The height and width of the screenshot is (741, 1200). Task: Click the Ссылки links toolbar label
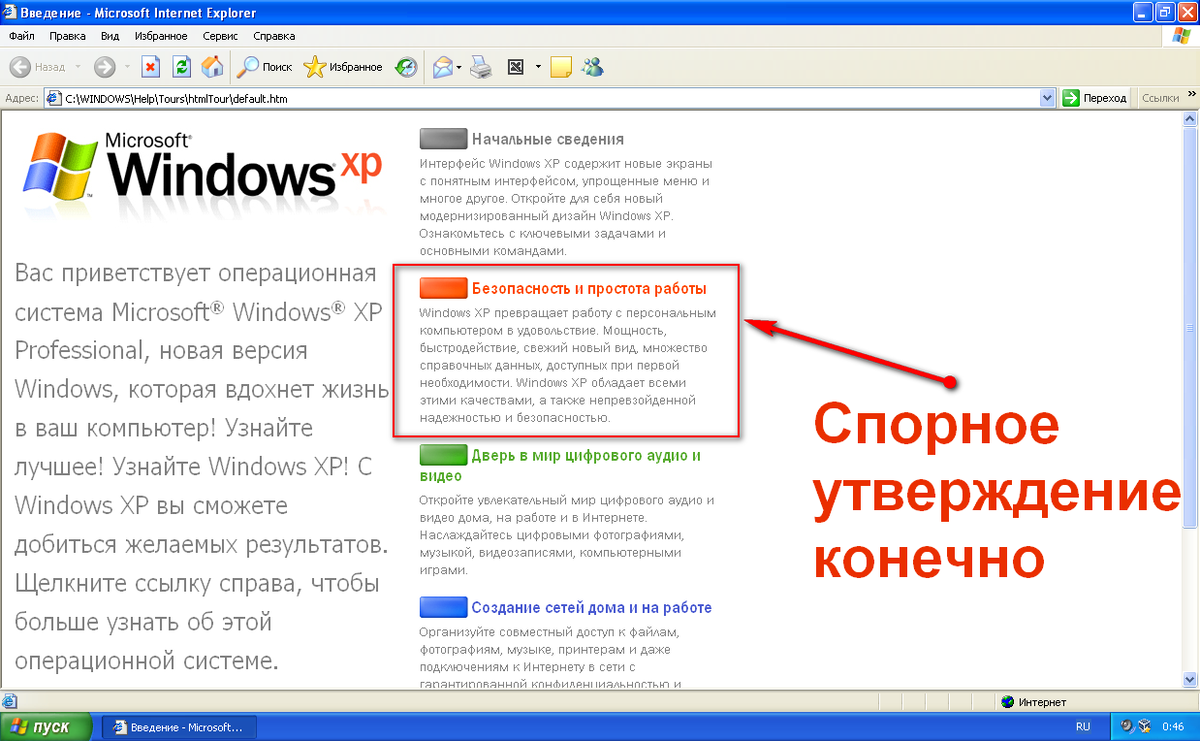(x=1160, y=98)
